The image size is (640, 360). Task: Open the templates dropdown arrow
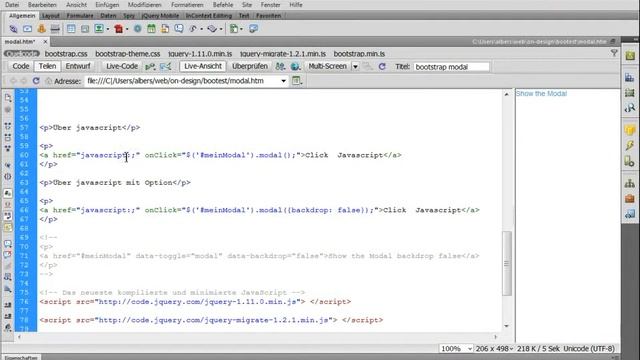242,29
